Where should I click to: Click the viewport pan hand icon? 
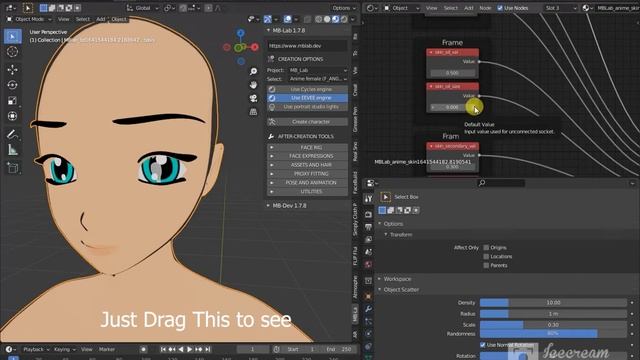pyautogui.click(x=253, y=85)
